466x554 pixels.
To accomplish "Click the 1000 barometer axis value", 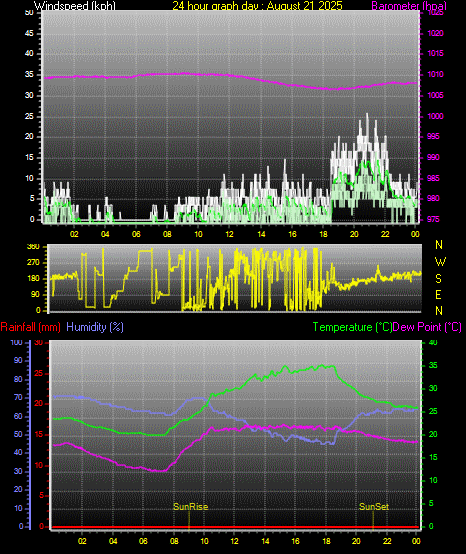I will pos(435,116).
